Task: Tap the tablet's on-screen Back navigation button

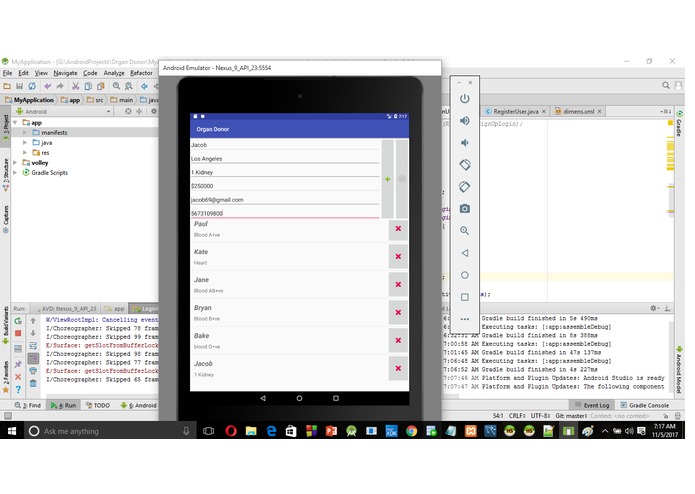Action: (263, 398)
